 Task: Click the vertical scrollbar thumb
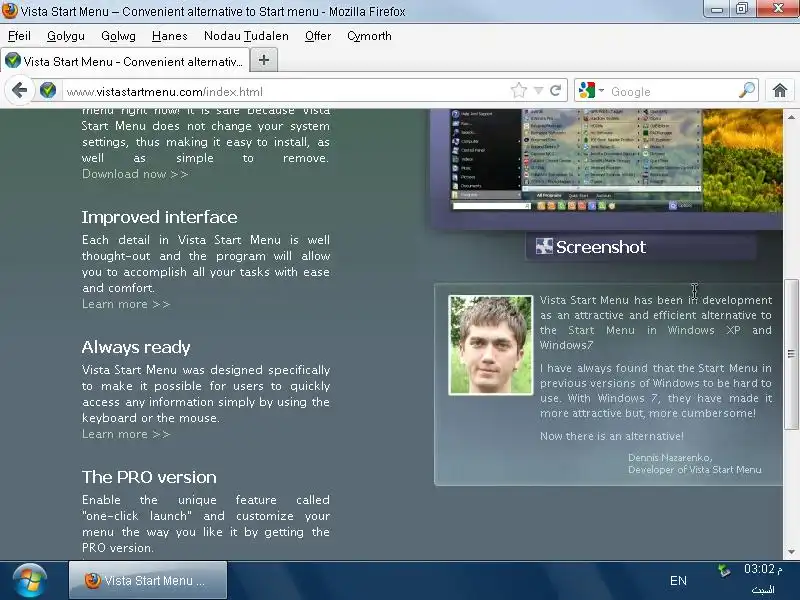(x=791, y=354)
